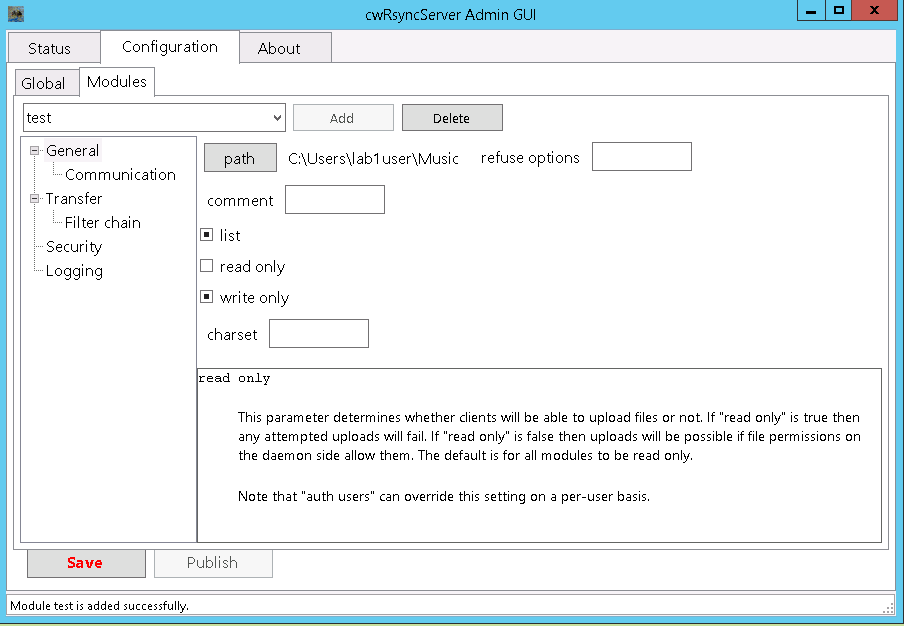Enable the read only checkbox
The height and width of the screenshot is (626, 904).
[x=205, y=266]
